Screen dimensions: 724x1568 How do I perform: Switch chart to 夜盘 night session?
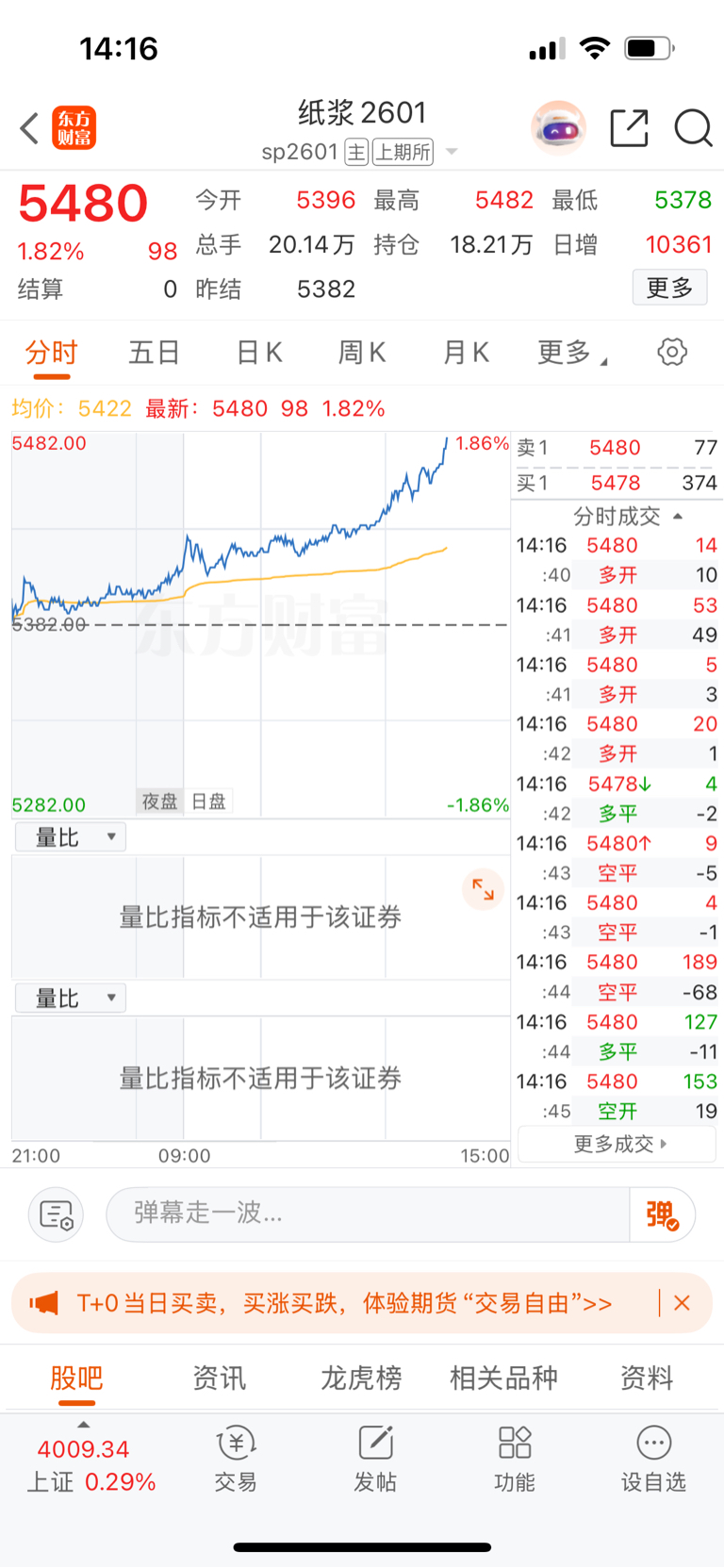coord(159,801)
